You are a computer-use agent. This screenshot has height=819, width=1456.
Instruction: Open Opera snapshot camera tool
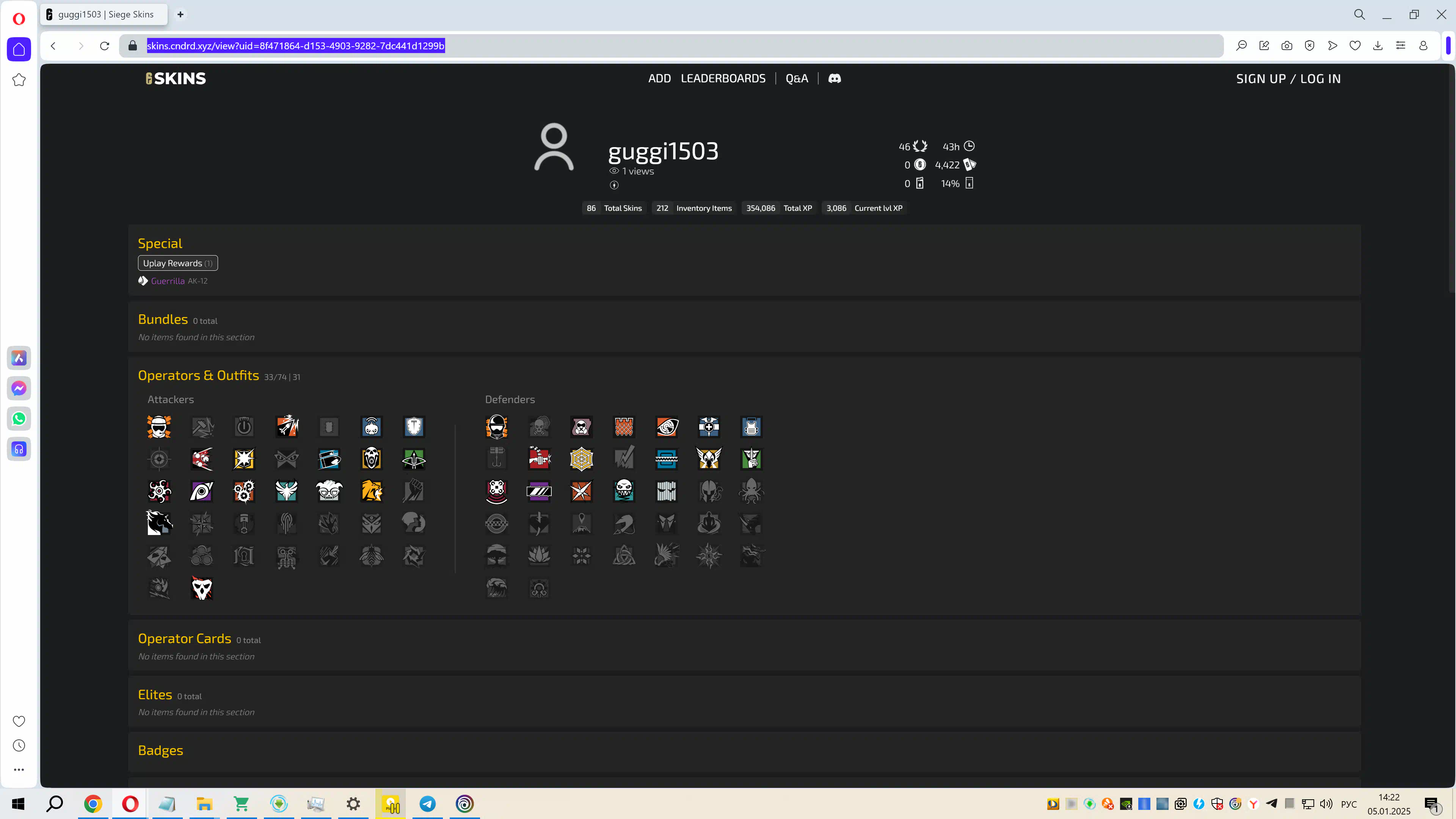1287,46
